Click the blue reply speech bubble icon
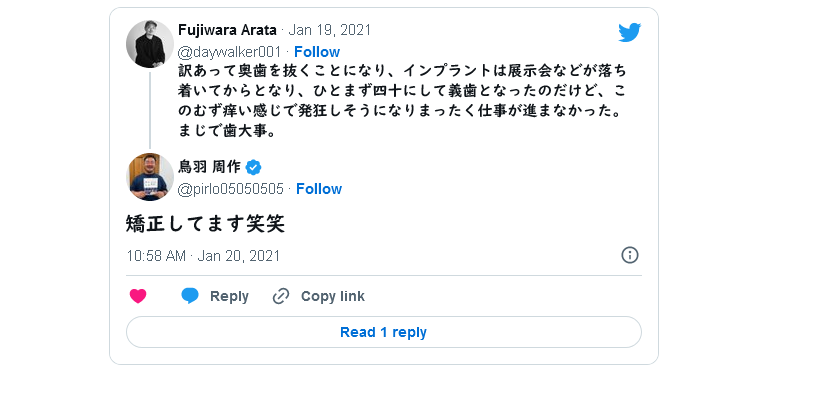The height and width of the screenshot is (401, 825). (x=190, y=296)
